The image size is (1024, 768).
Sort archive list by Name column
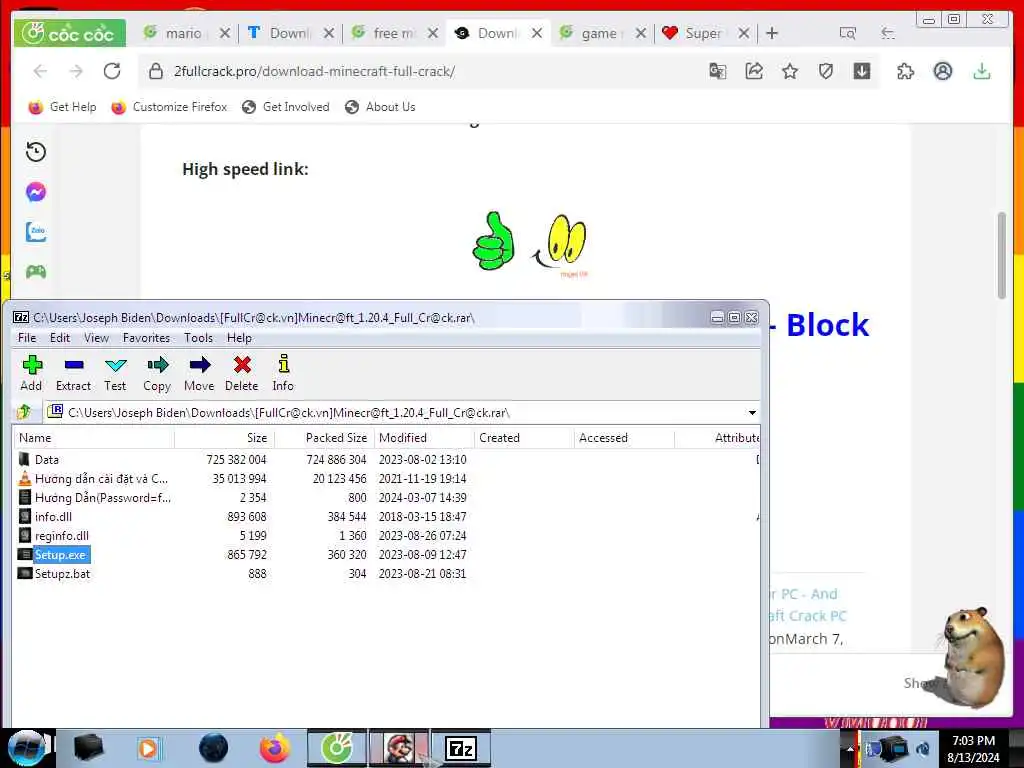click(x=93, y=438)
